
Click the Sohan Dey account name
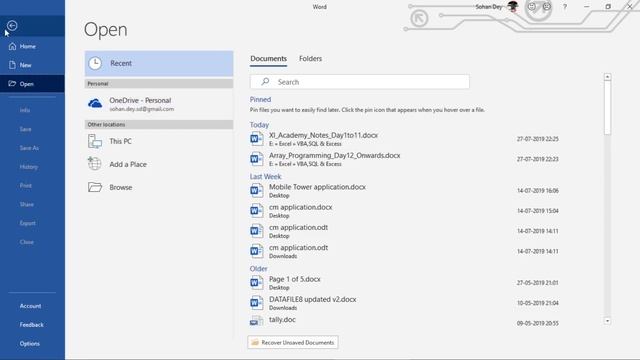(x=489, y=7)
